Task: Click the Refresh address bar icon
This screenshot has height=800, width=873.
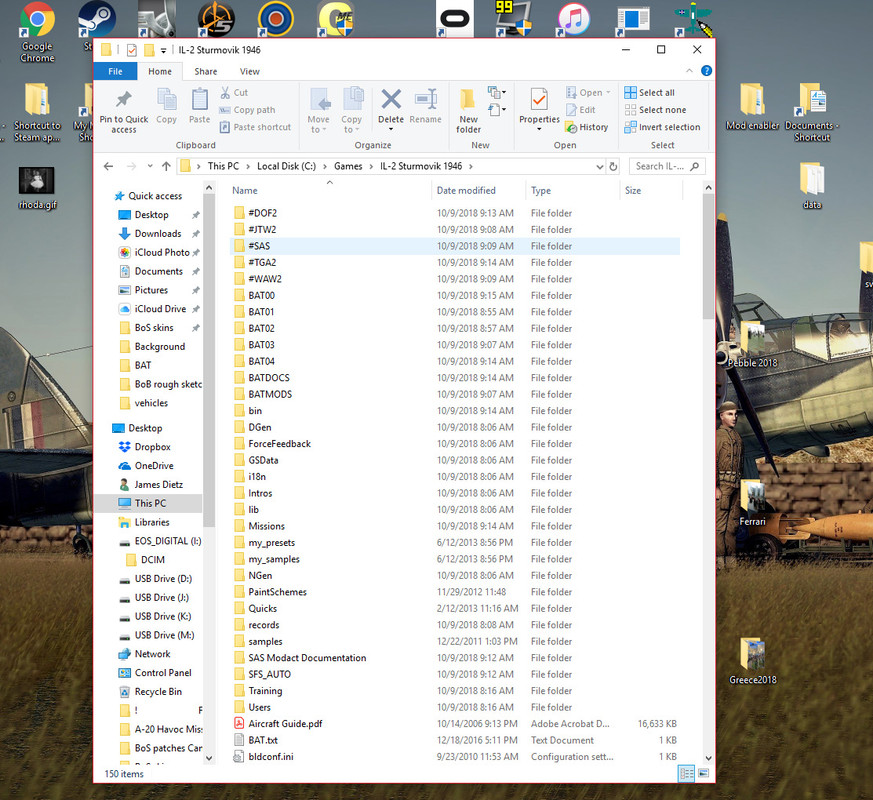Action: tap(613, 166)
